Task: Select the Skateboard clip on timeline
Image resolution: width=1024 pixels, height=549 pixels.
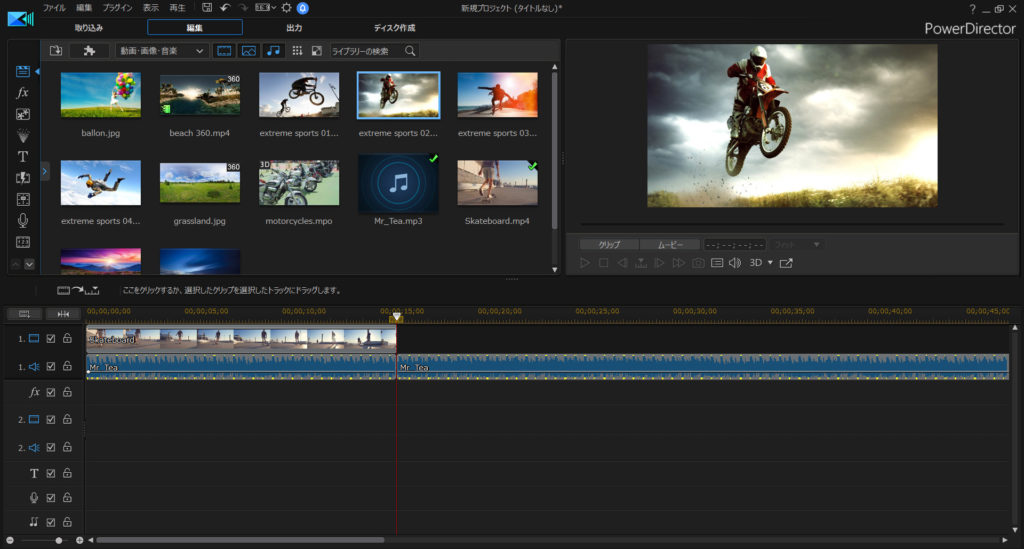Action: [x=241, y=339]
